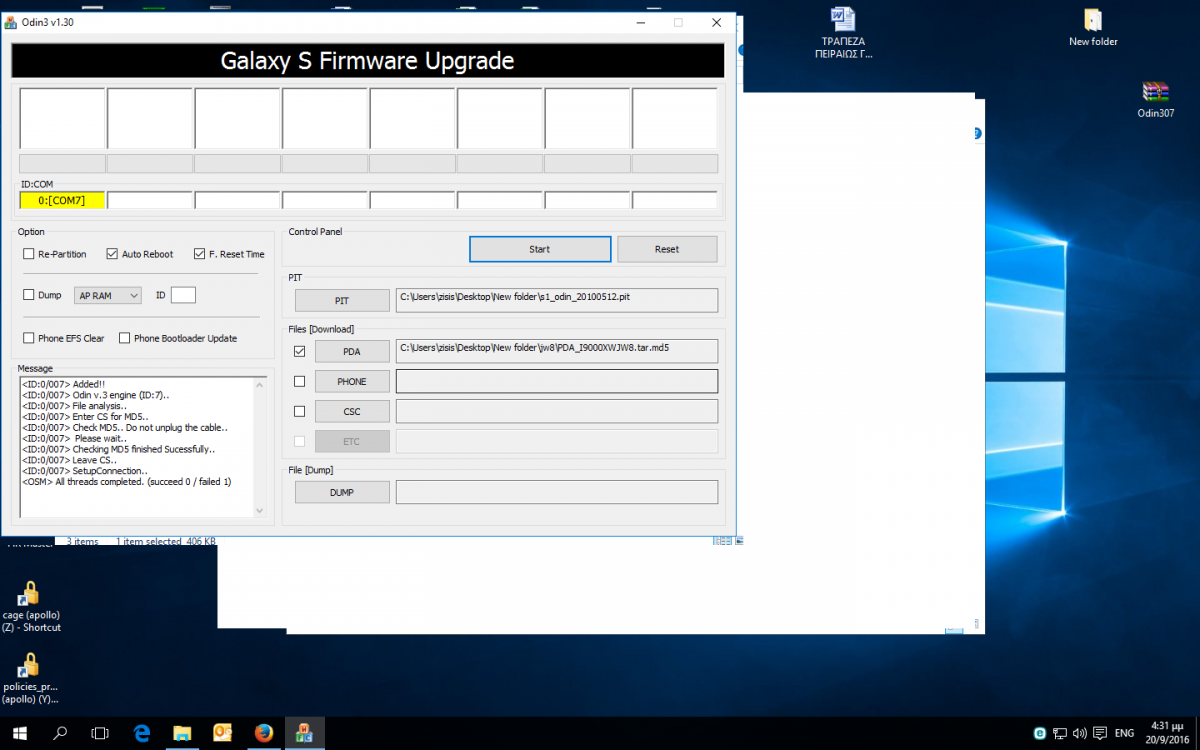
Task: Open the New folder desktop icon
Action: pos(1093,28)
